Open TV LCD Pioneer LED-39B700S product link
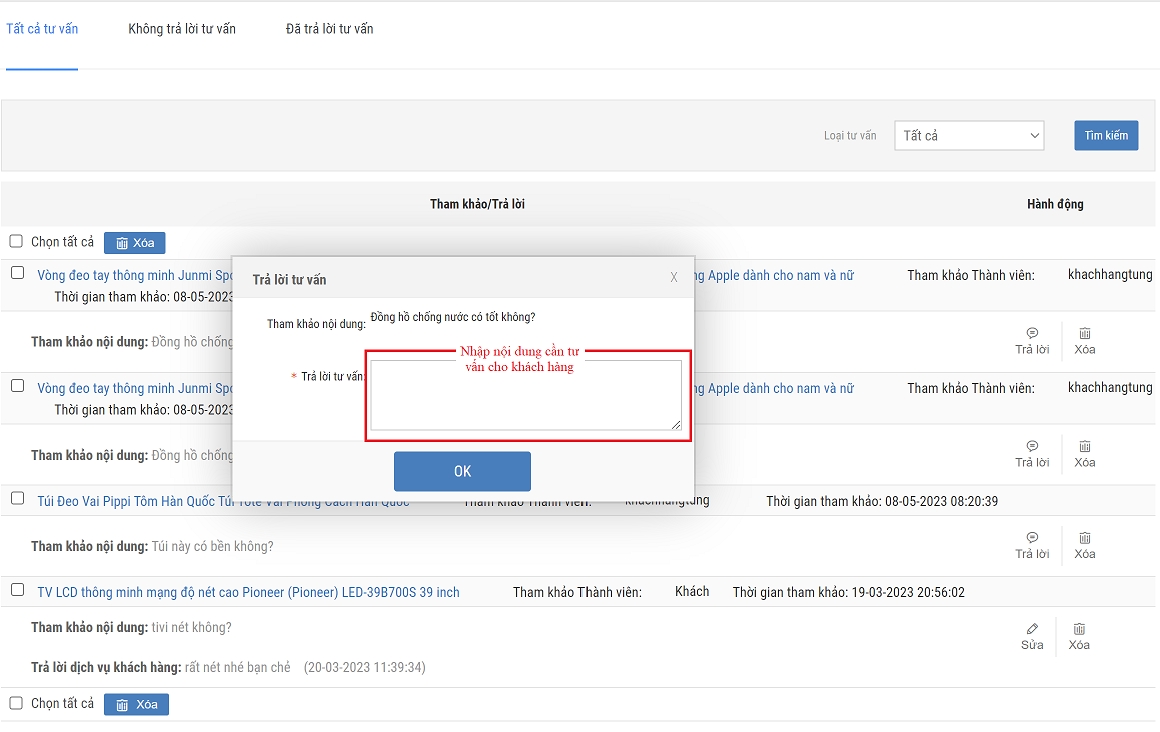Screen dimensions: 1160x732 click(x=248, y=592)
